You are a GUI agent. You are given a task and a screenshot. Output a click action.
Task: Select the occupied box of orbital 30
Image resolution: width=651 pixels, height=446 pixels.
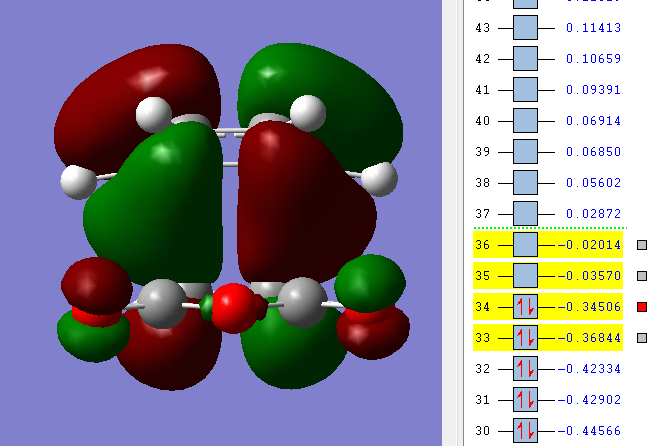coord(525,431)
